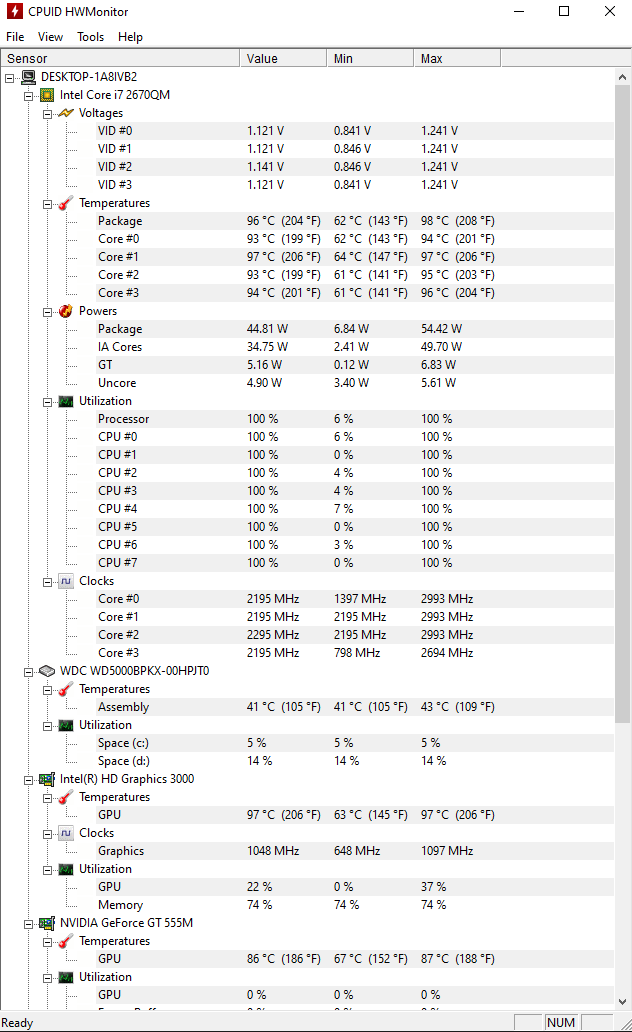Click the CPU Clocks waveform icon
The image size is (632, 1032).
(x=65, y=581)
